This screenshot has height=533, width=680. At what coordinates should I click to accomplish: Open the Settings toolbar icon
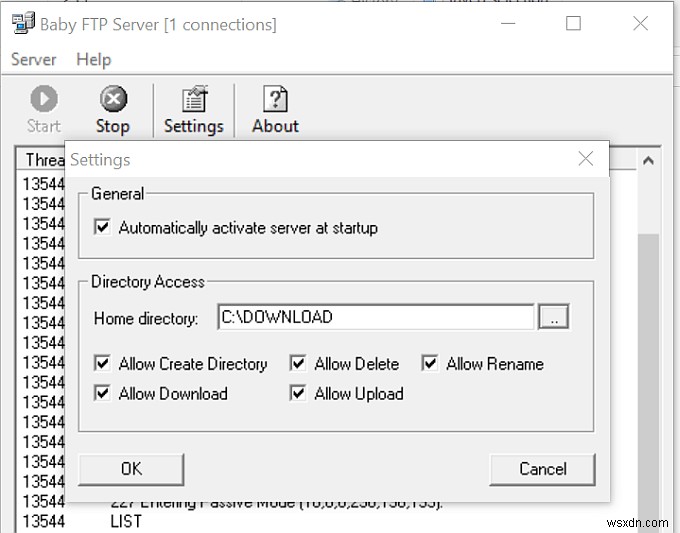[x=193, y=109]
